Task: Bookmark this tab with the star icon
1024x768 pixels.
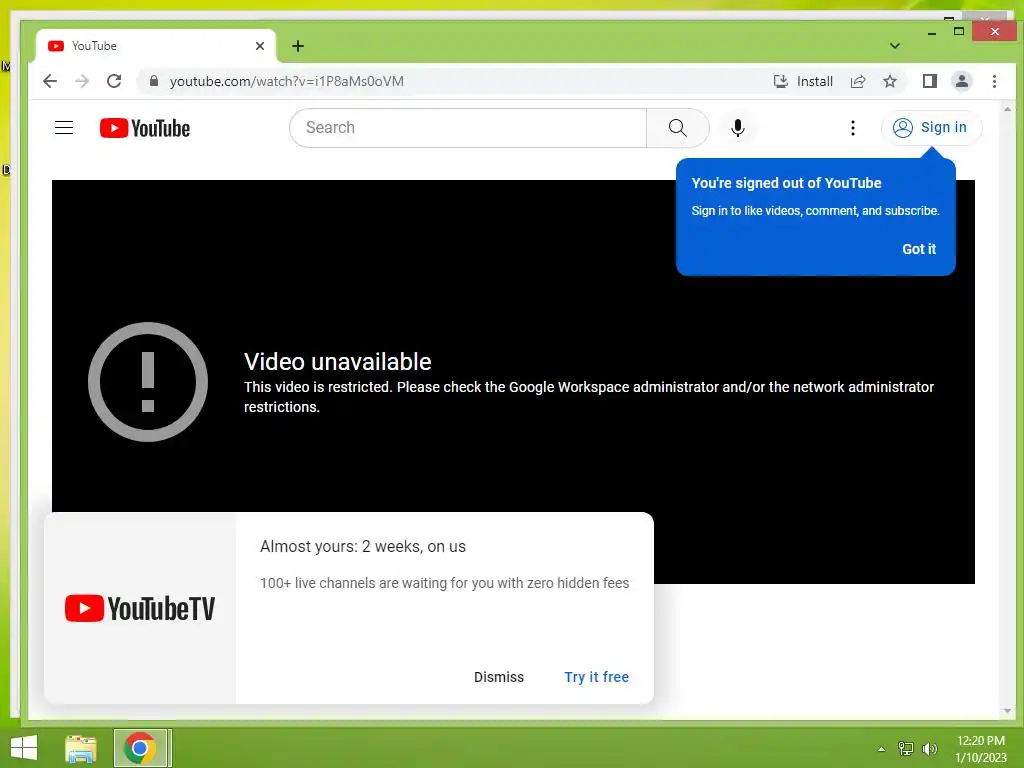Action: point(889,81)
